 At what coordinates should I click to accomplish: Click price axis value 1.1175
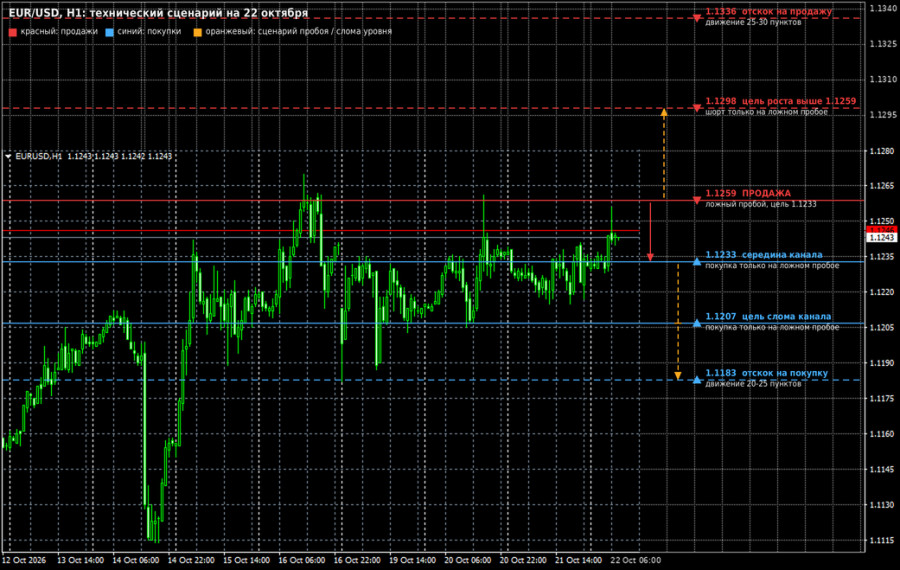click(882, 398)
